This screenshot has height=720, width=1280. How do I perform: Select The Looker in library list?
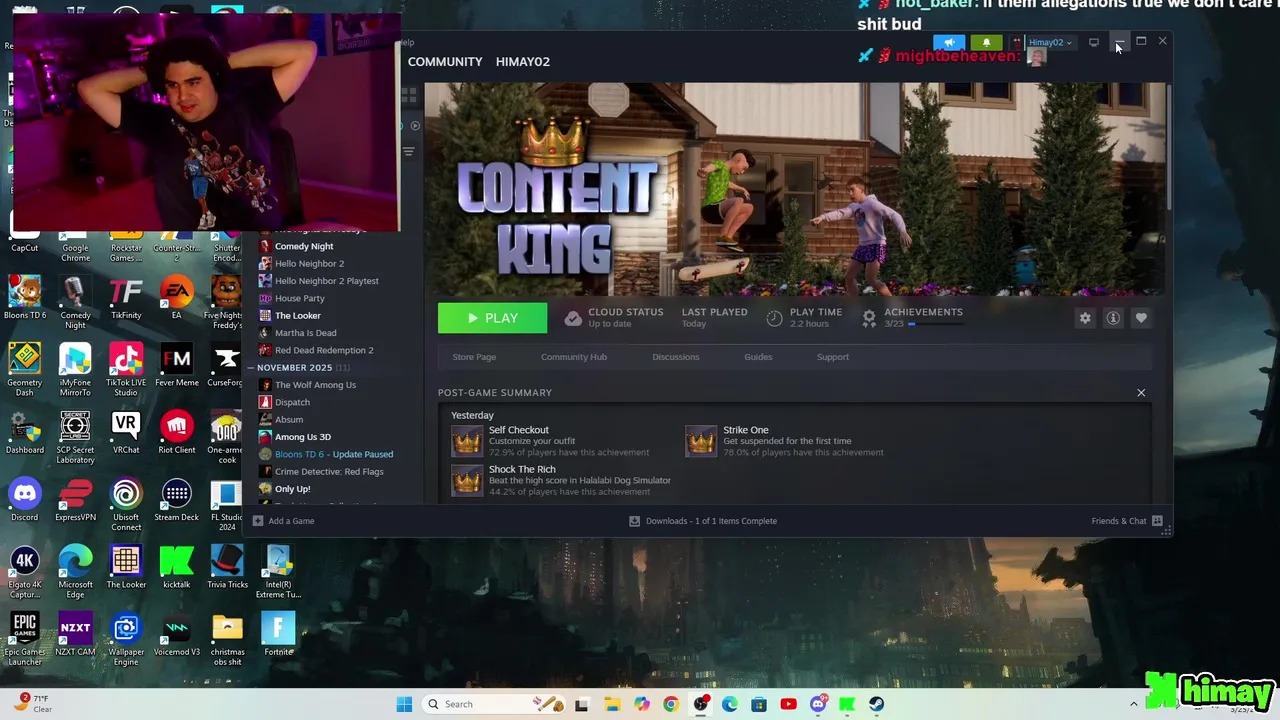click(297, 316)
